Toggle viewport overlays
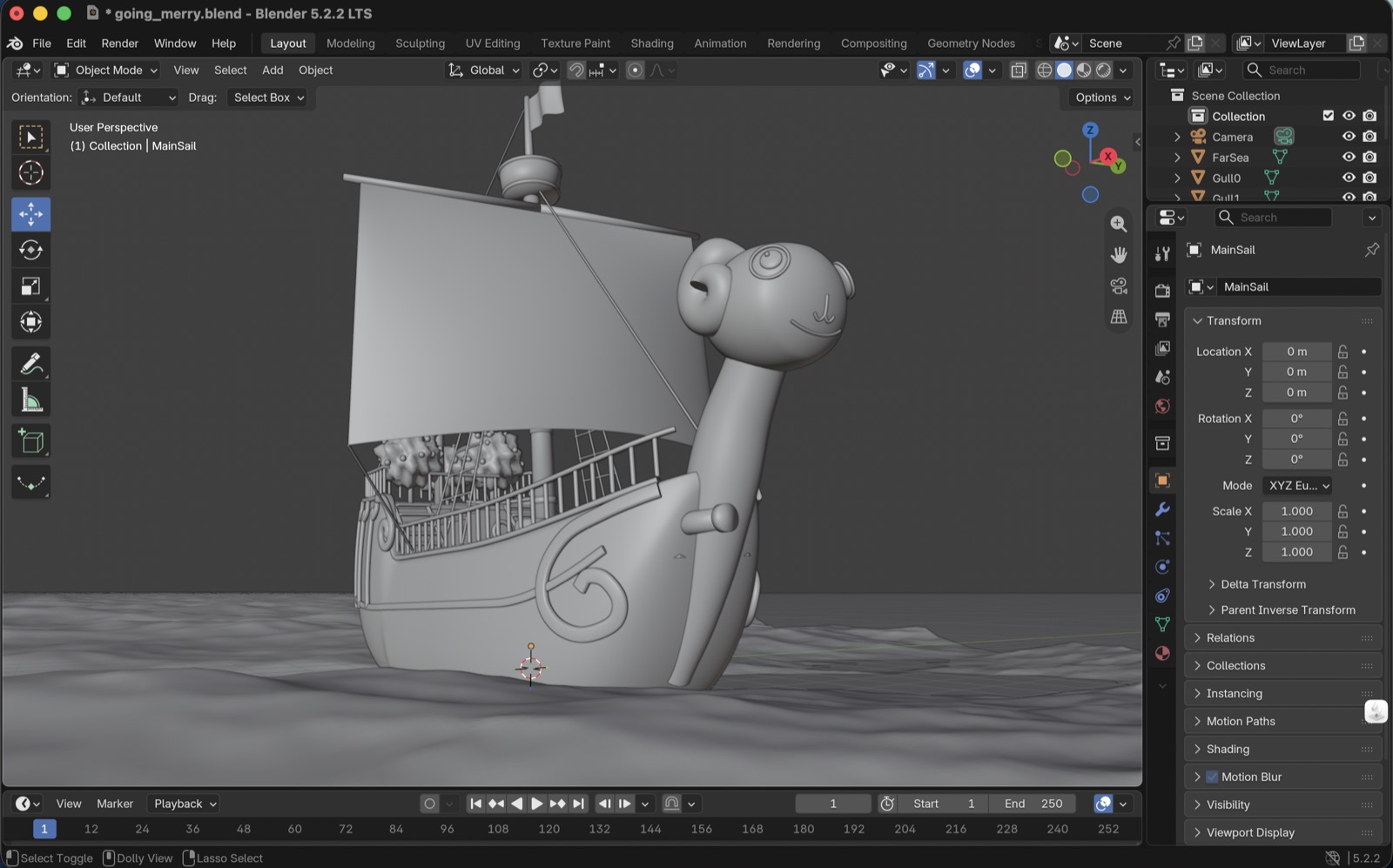 tap(972, 71)
